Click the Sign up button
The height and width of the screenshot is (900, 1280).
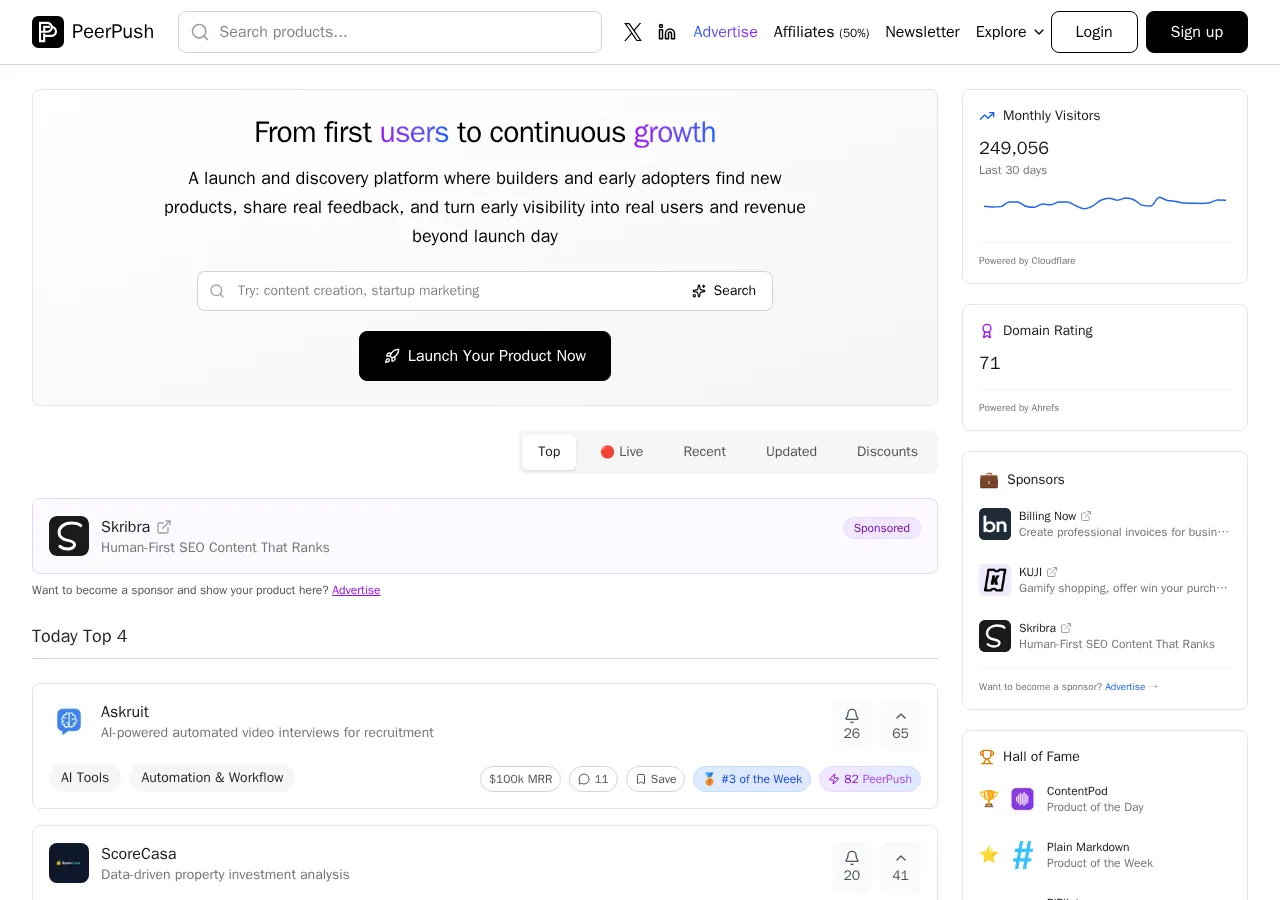click(1197, 32)
